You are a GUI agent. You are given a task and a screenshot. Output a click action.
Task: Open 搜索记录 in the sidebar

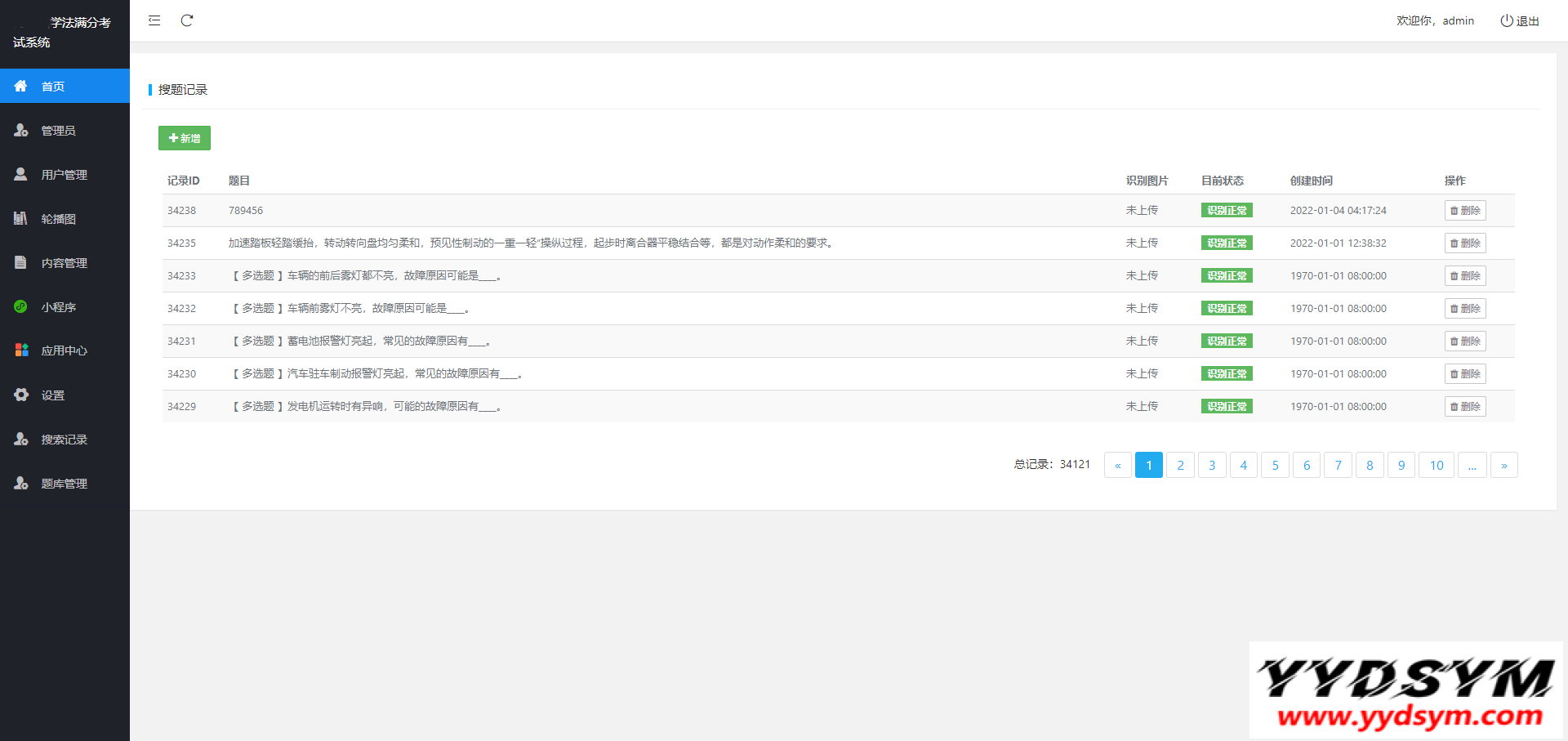tap(64, 440)
